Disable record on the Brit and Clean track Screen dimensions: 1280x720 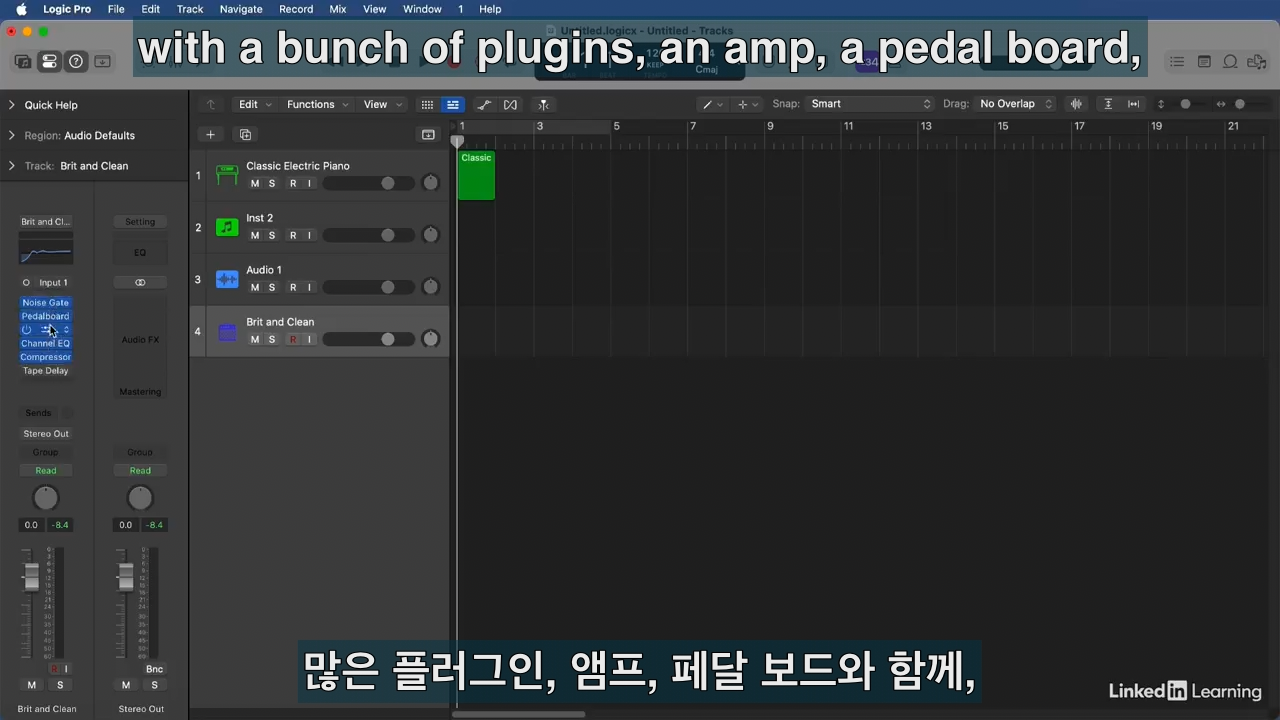point(293,340)
